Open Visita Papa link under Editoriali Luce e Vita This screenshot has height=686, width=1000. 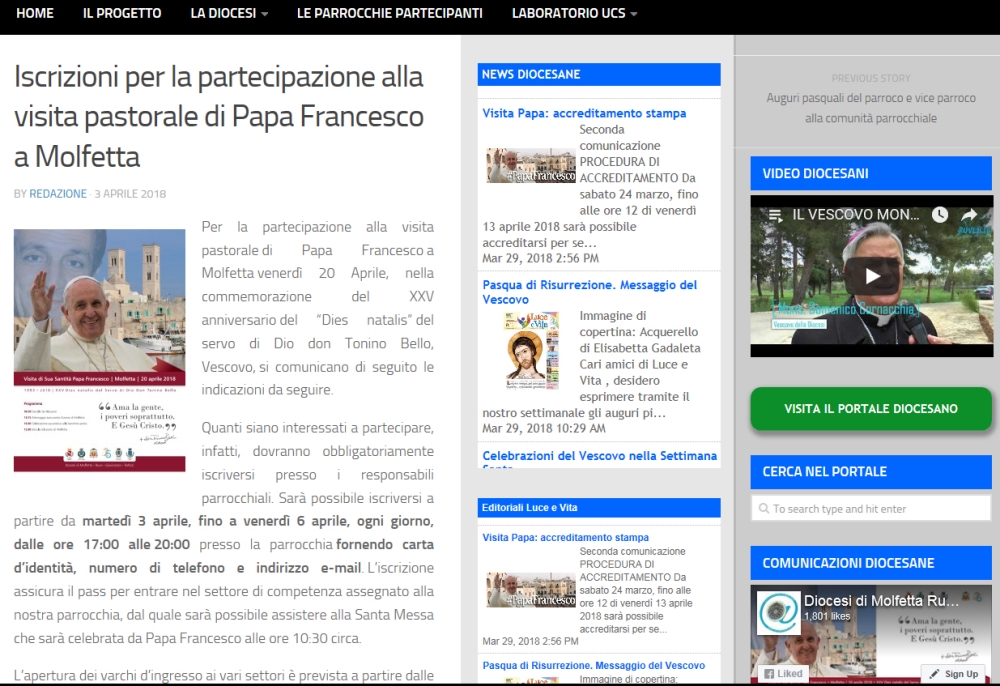tap(566, 537)
